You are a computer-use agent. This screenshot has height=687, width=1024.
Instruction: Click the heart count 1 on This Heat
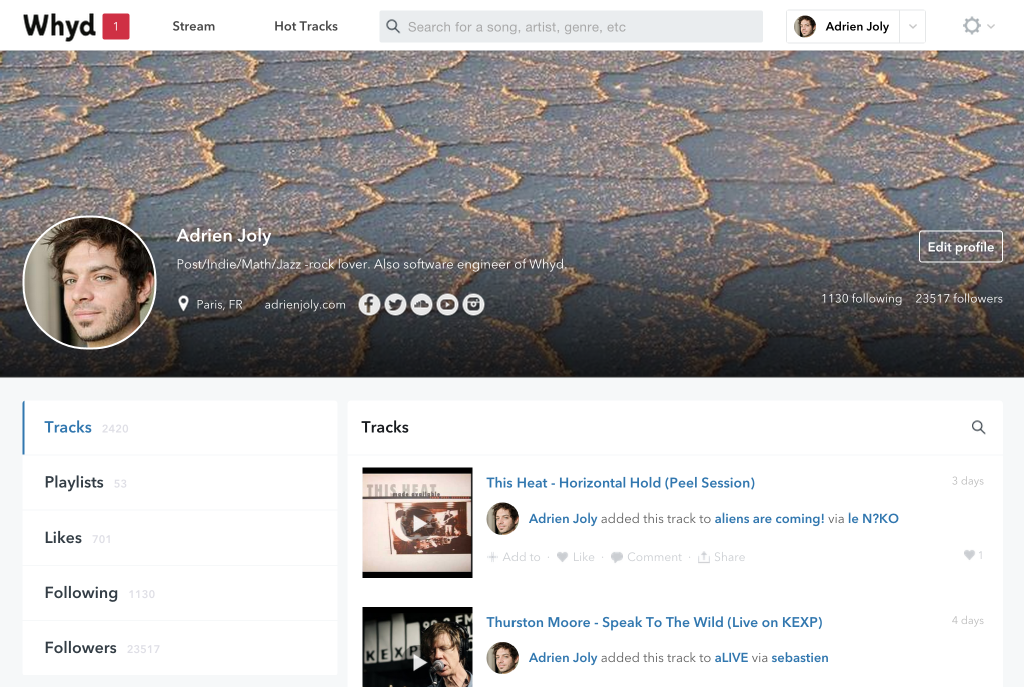tap(973, 555)
